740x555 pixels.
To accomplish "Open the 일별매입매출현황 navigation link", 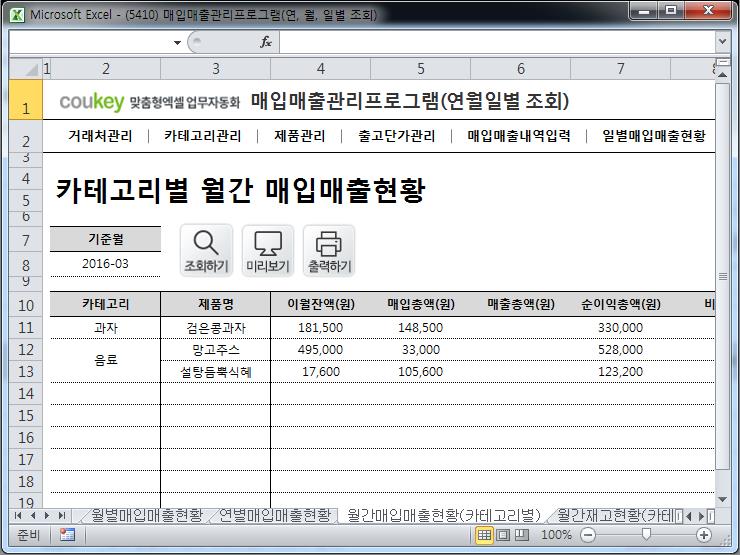I will (x=654, y=136).
